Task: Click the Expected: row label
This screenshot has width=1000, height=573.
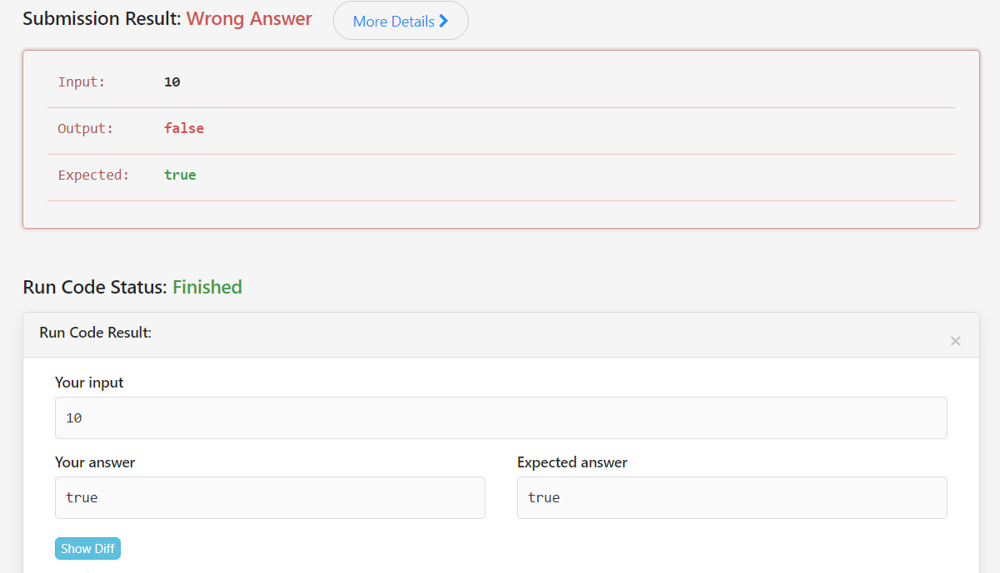Action: click(x=93, y=175)
